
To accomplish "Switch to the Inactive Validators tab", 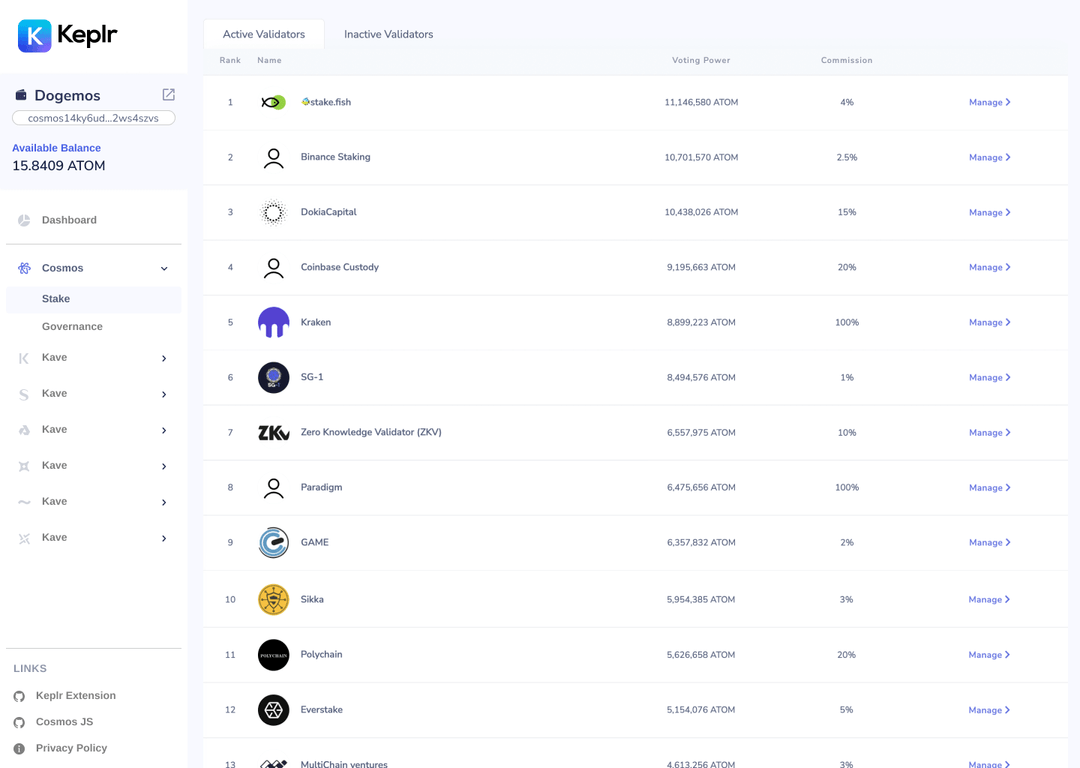I will point(388,34).
